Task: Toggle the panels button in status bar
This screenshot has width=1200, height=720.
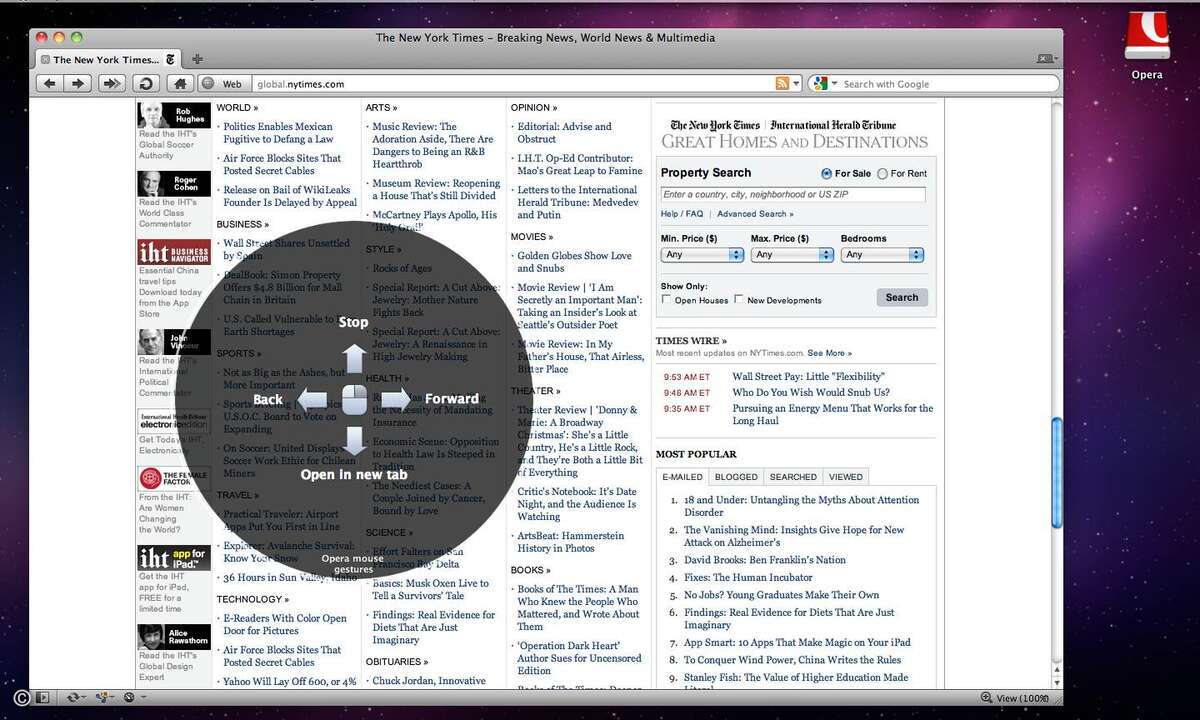Action: [x=42, y=697]
